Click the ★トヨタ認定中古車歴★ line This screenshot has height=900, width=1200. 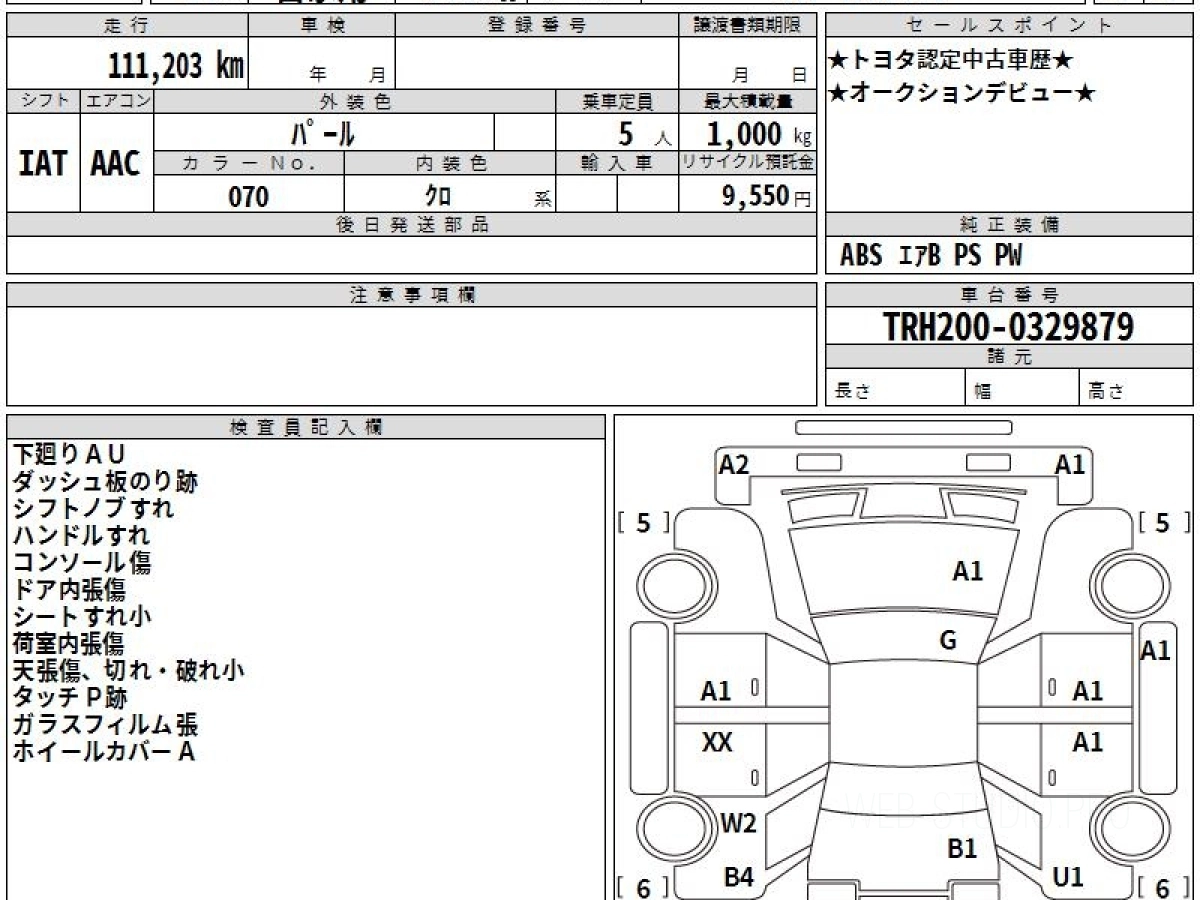[x=951, y=61]
